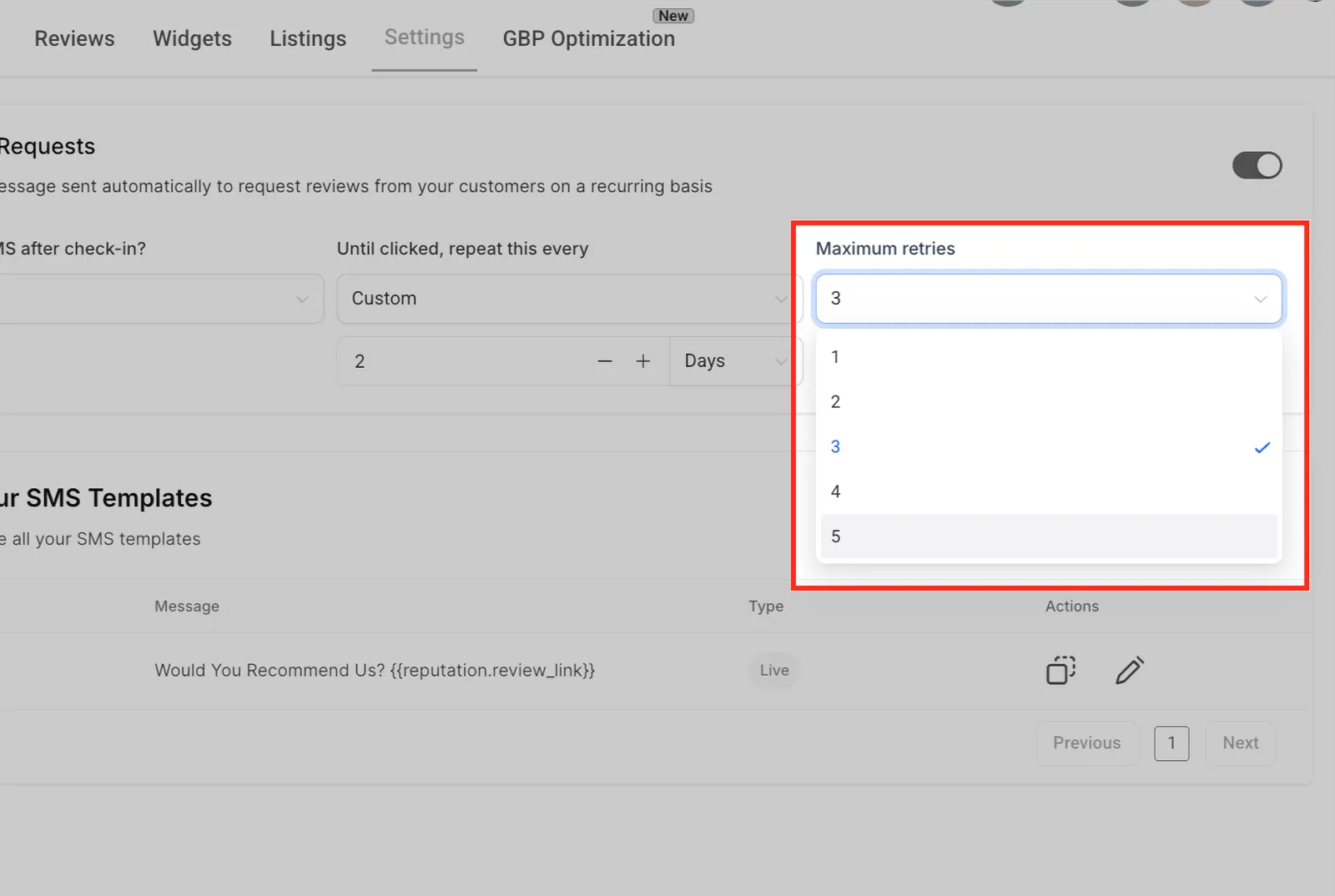This screenshot has width=1335, height=896.
Task: Increase the repeat interval with plus
Action: [642, 361]
